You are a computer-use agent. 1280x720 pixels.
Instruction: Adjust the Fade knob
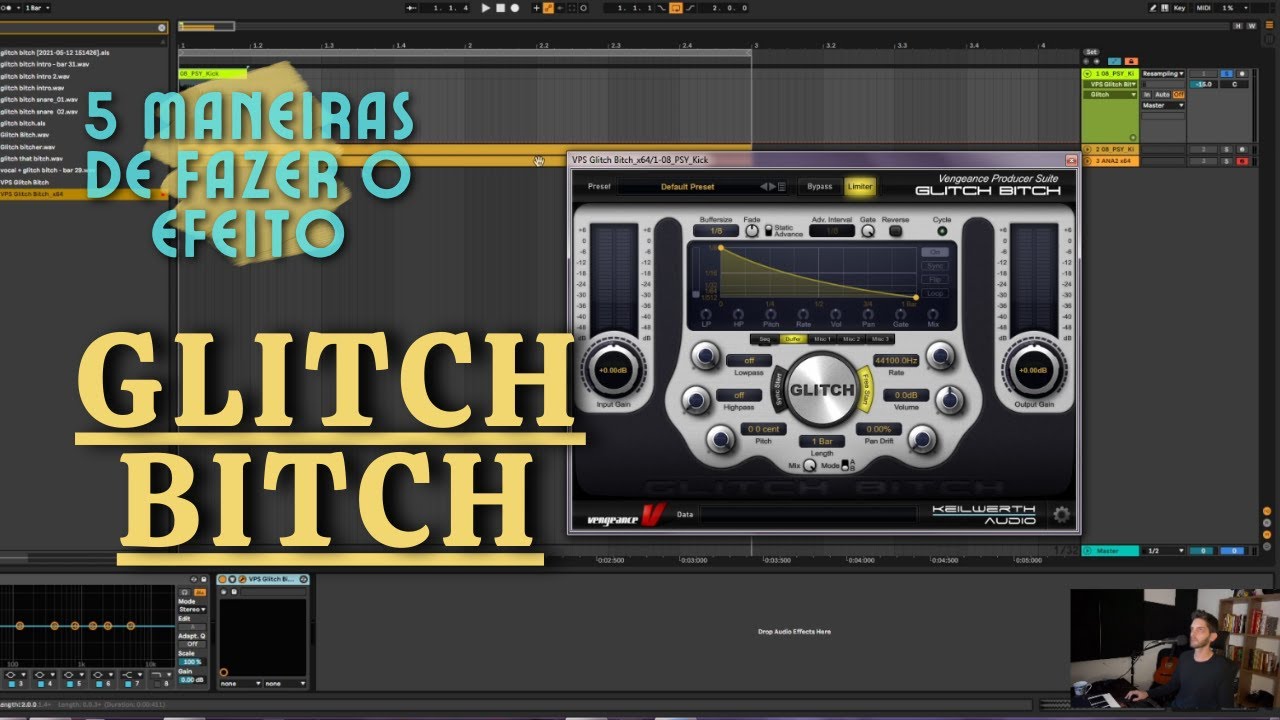[752, 231]
